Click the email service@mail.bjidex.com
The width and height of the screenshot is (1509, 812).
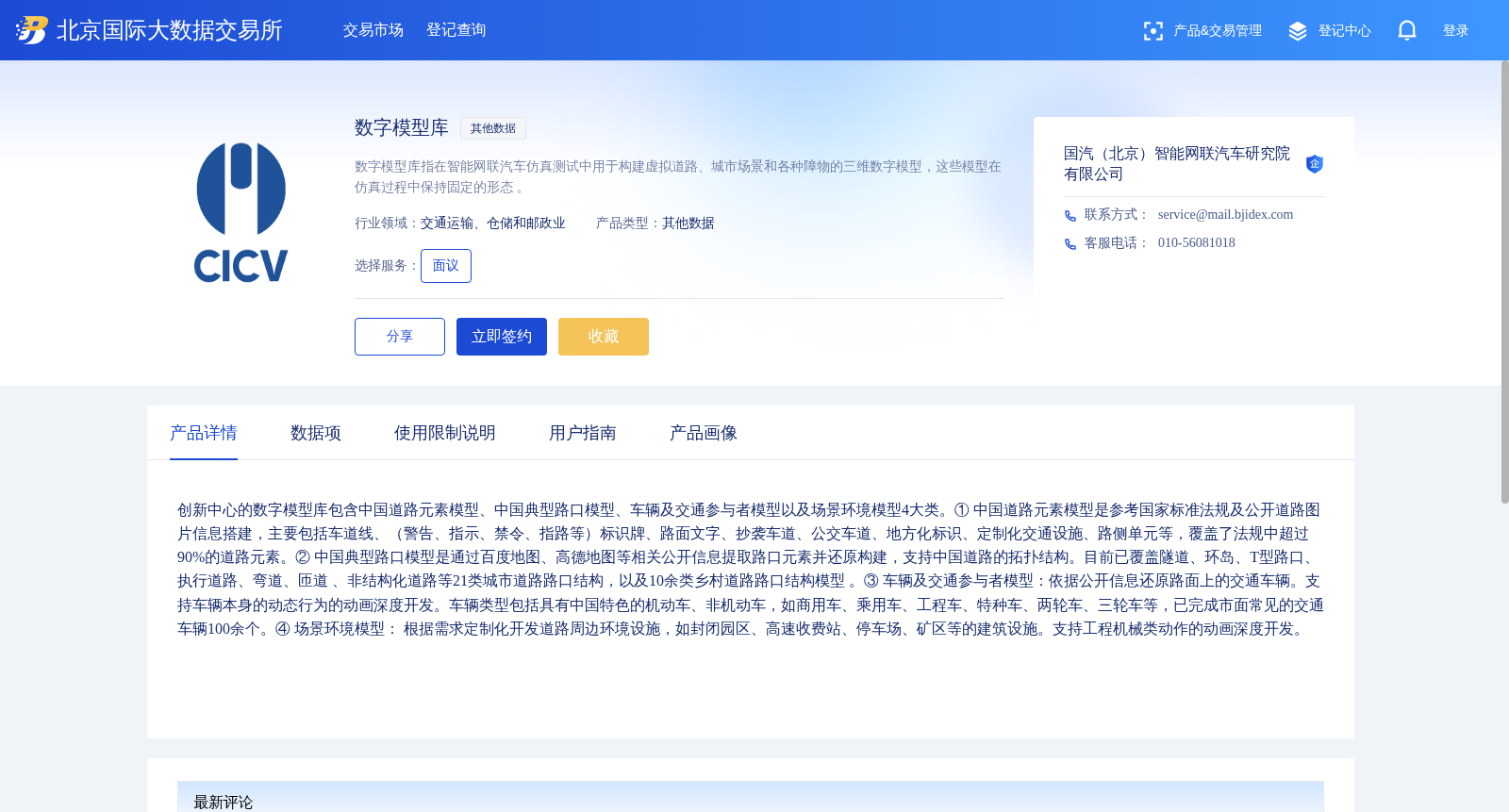(1226, 215)
